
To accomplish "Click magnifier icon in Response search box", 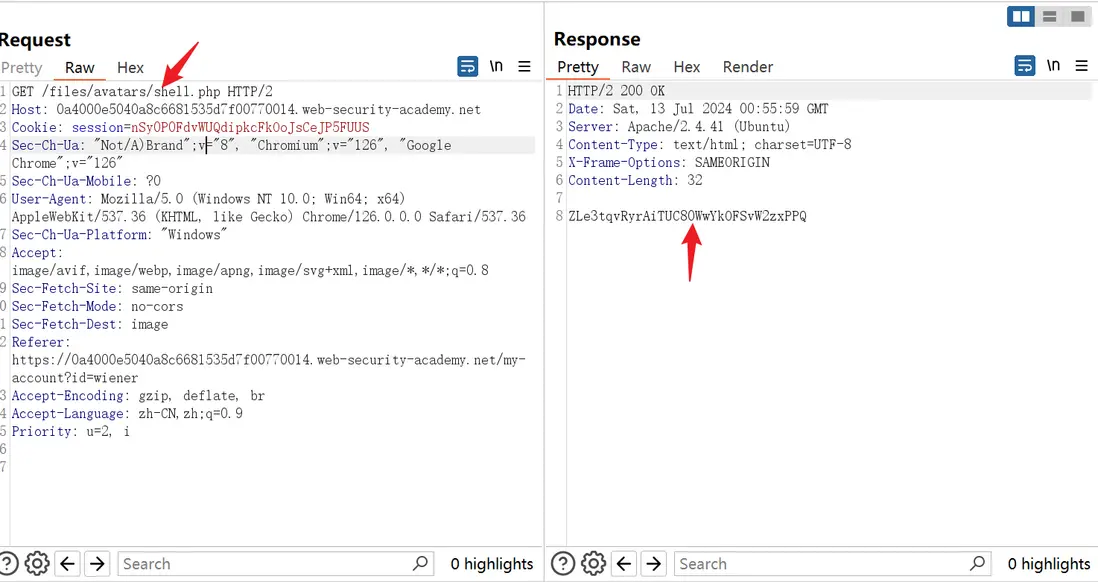I will point(978,563).
